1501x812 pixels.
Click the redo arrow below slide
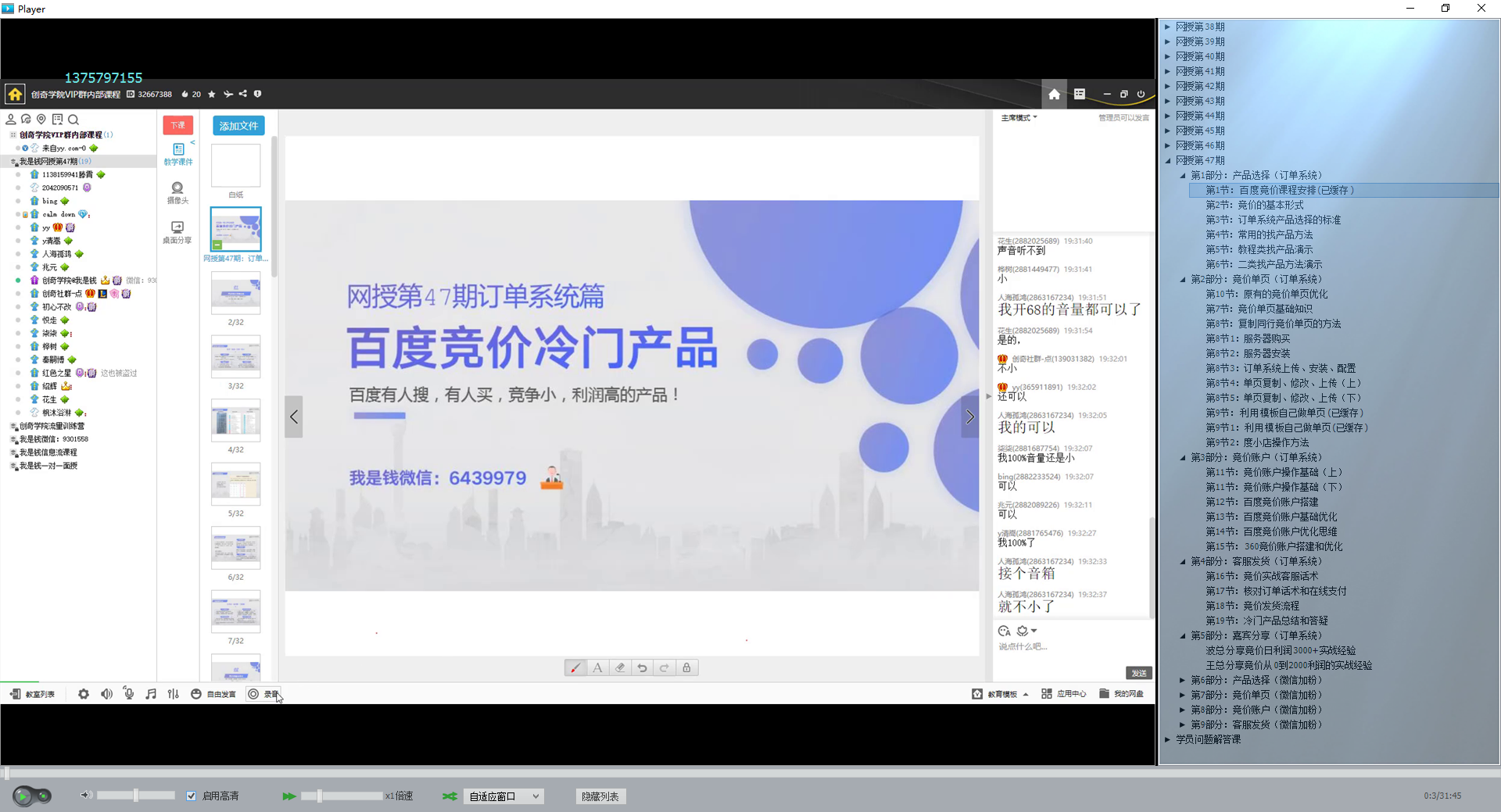[x=665, y=667]
